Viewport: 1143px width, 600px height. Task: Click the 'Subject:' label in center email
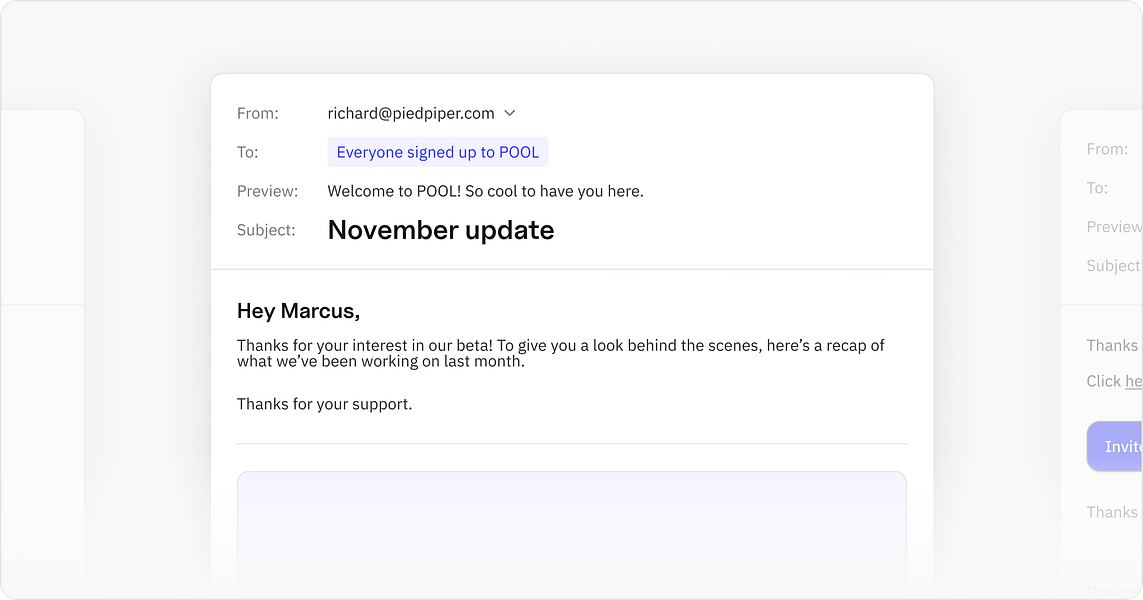pos(266,230)
